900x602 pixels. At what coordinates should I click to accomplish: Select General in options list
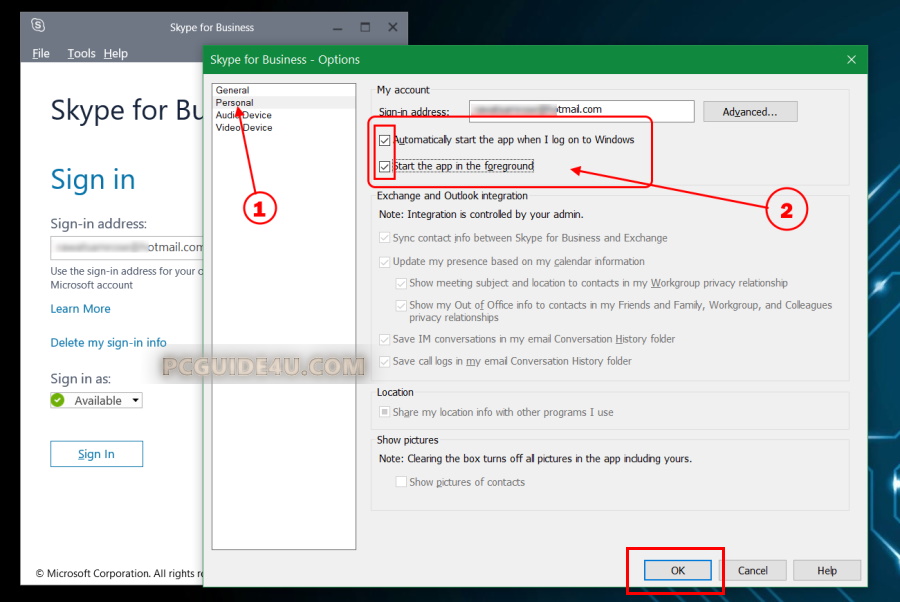[233, 90]
